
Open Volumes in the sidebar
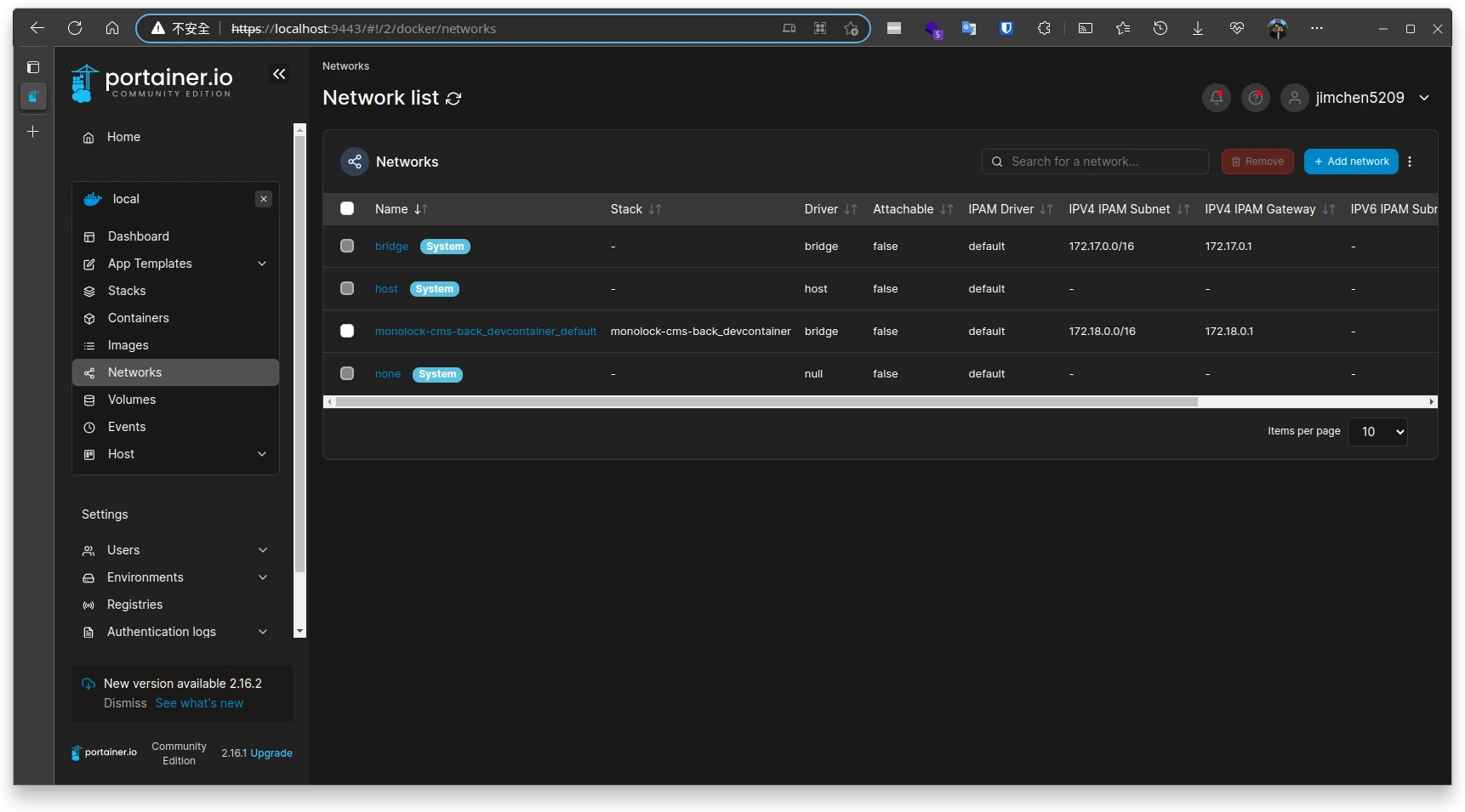coord(132,400)
